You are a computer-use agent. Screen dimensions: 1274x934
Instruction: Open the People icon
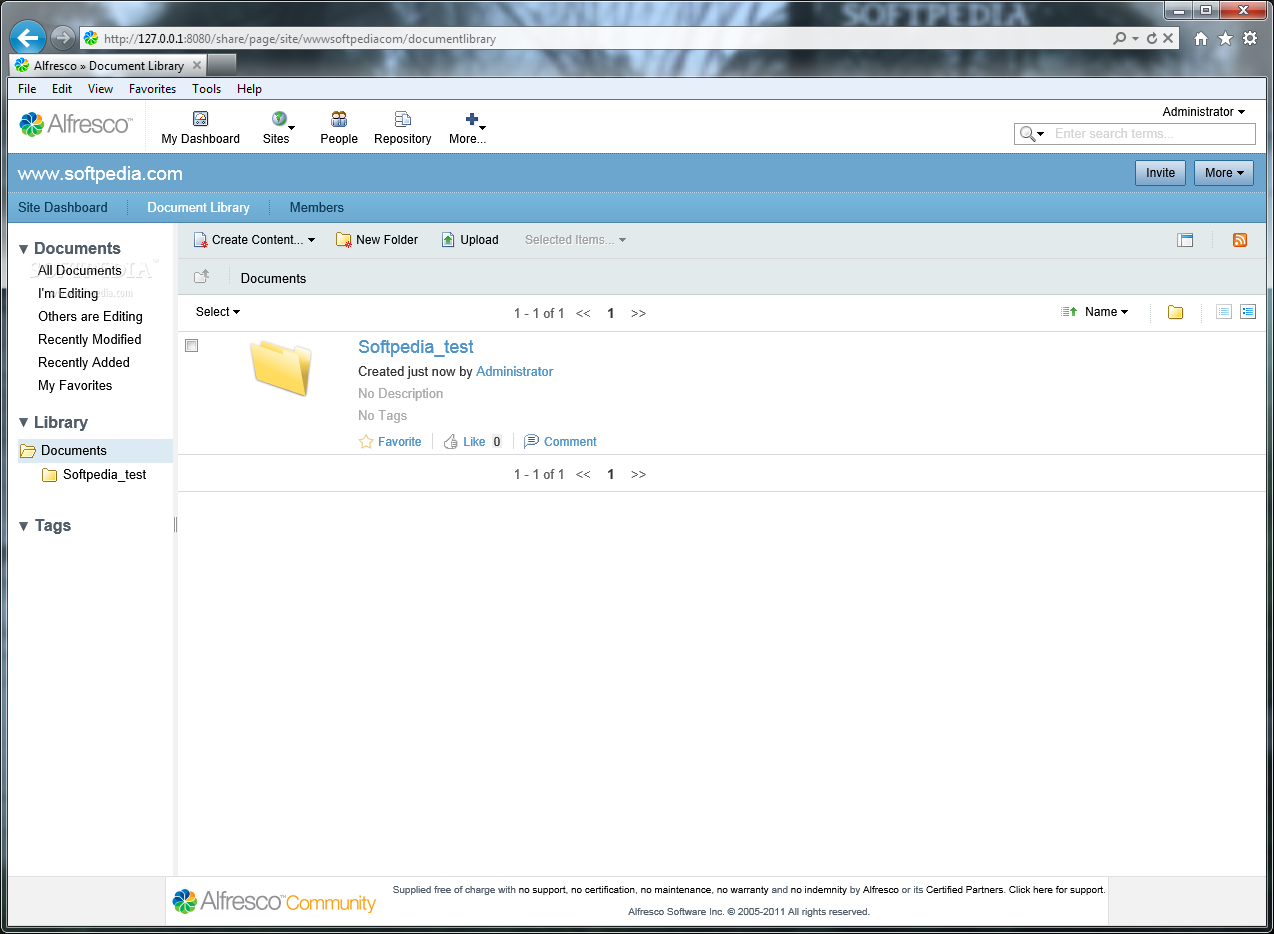pos(339,119)
